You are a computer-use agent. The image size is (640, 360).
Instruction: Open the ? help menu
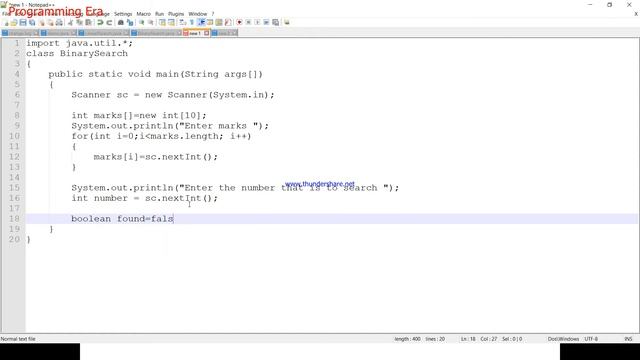click(x=213, y=14)
